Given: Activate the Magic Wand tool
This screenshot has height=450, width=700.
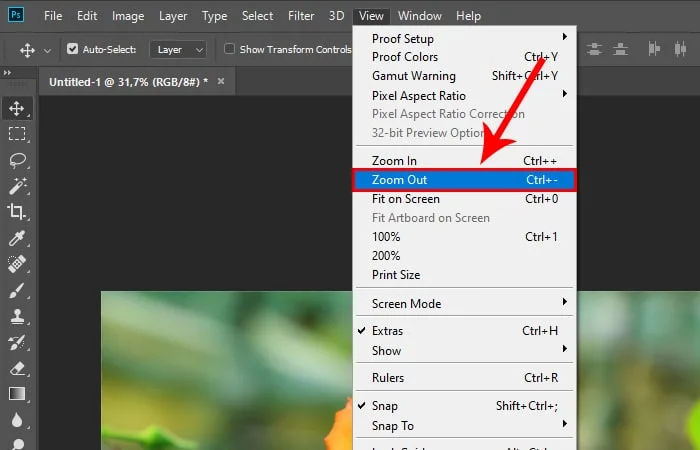Looking at the screenshot, I should tap(17, 186).
